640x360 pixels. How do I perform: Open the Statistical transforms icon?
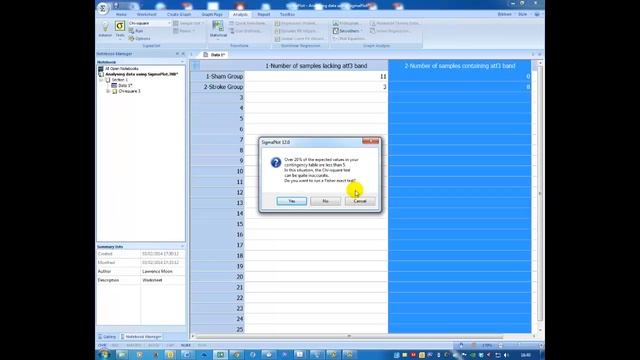218,29
